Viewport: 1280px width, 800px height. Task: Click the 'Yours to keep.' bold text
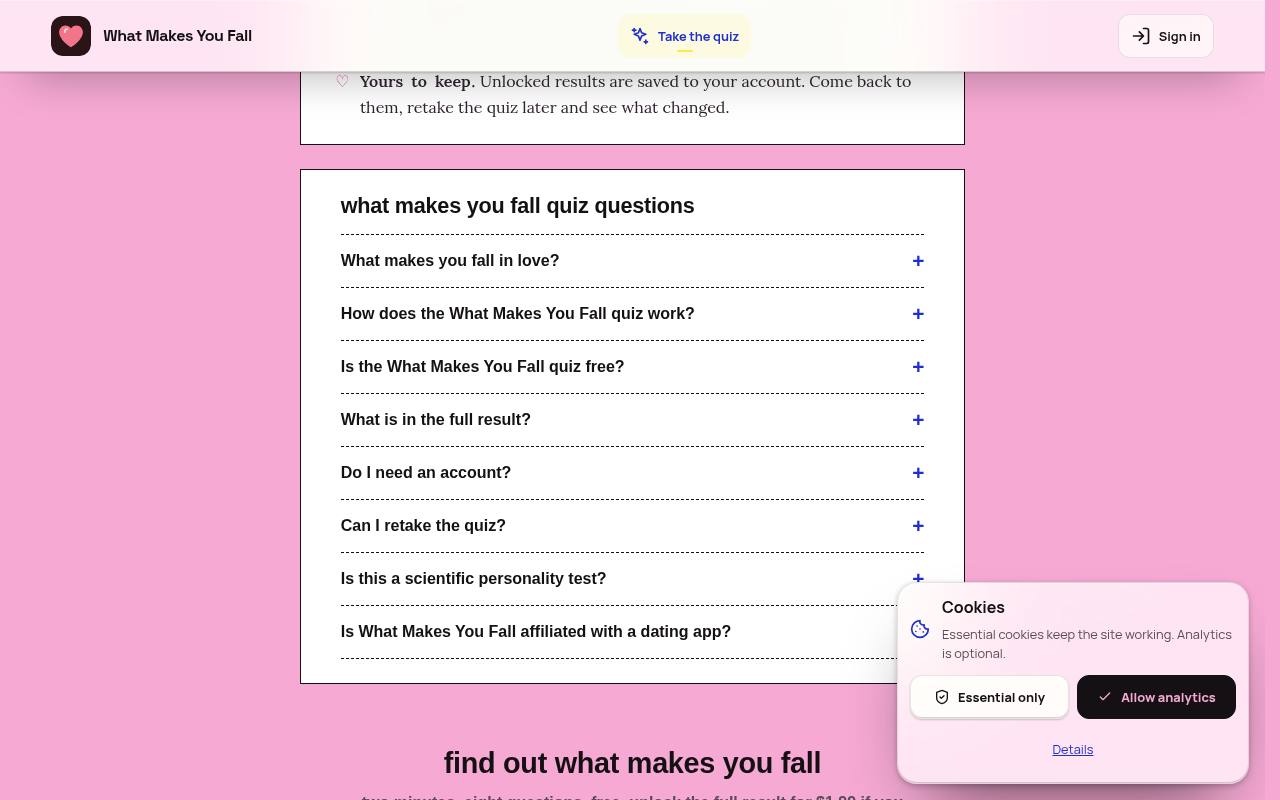point(417,81)
